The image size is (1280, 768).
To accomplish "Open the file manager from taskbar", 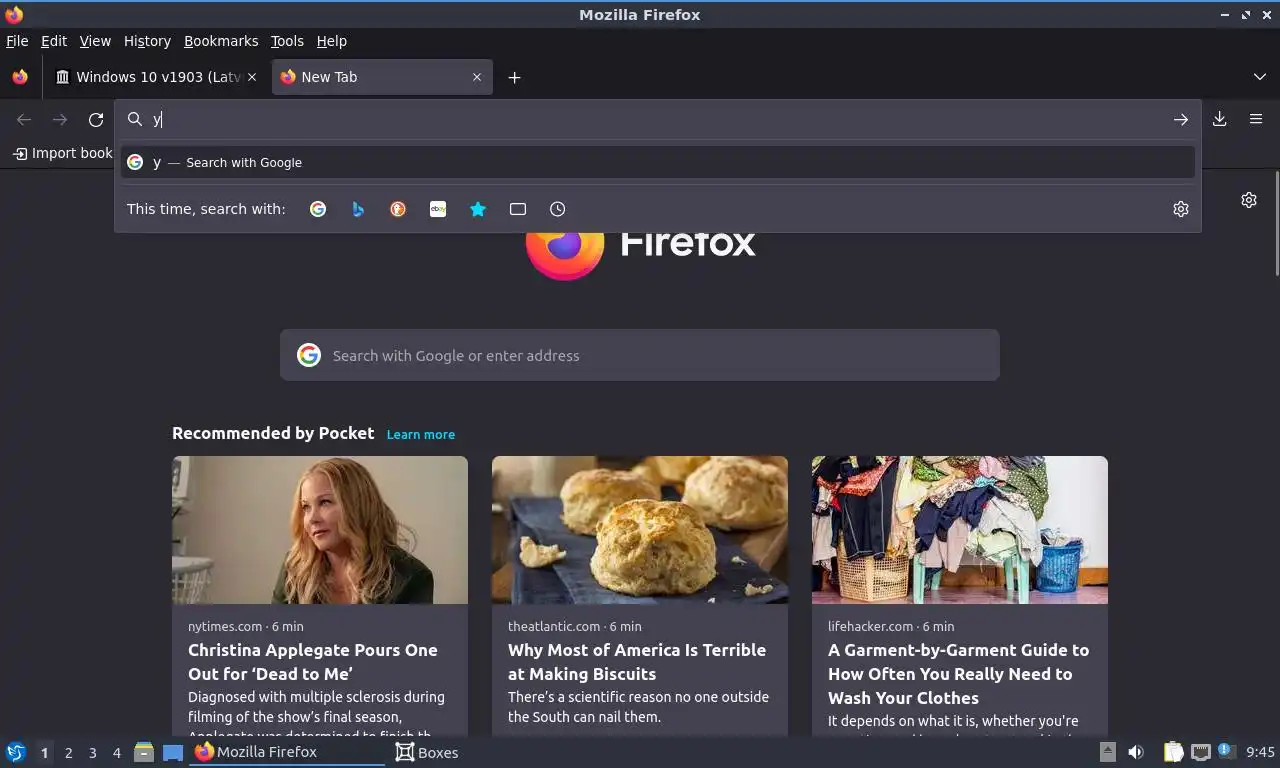I will point(144,752).
